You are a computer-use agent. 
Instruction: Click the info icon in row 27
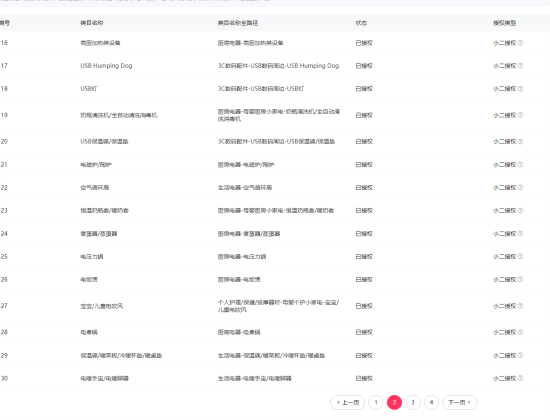coord(521,306)
